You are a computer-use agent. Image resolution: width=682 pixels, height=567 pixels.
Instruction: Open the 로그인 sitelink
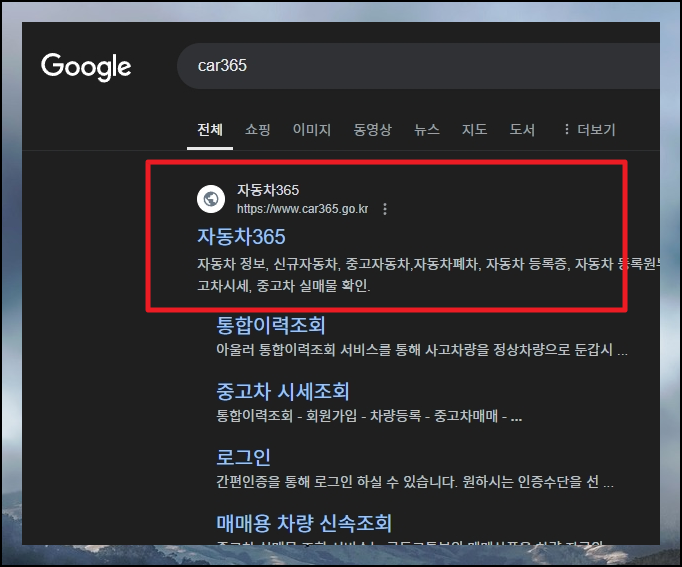244,457
